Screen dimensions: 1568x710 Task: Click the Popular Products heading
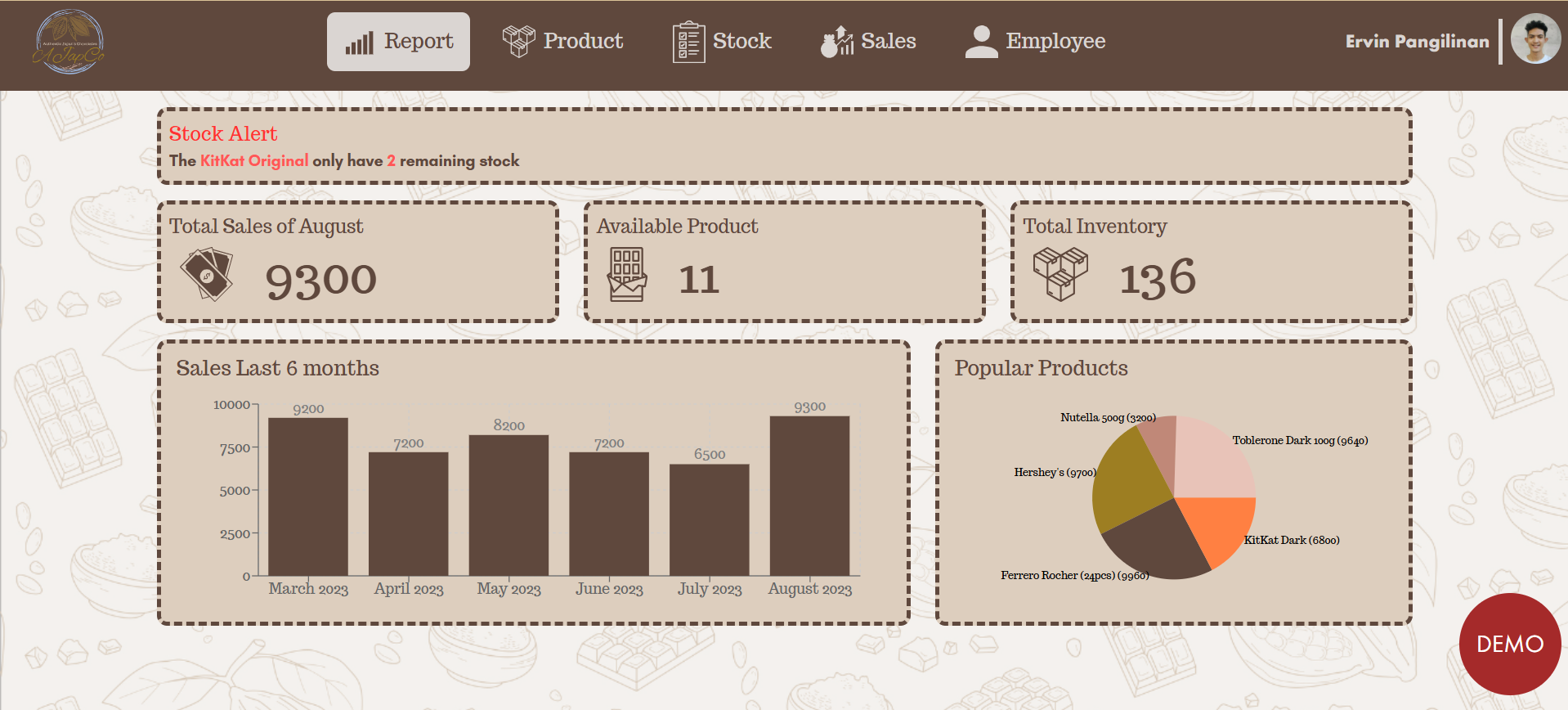point(1041,369)
